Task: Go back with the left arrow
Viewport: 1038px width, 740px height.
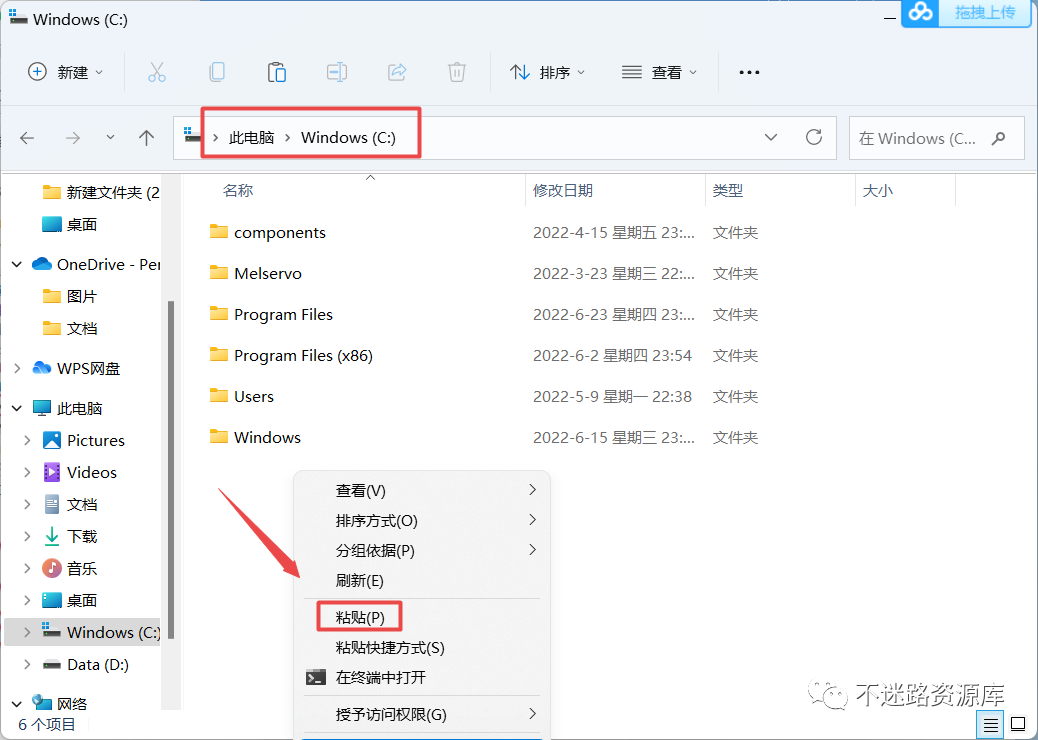Action: pos(27,138)
